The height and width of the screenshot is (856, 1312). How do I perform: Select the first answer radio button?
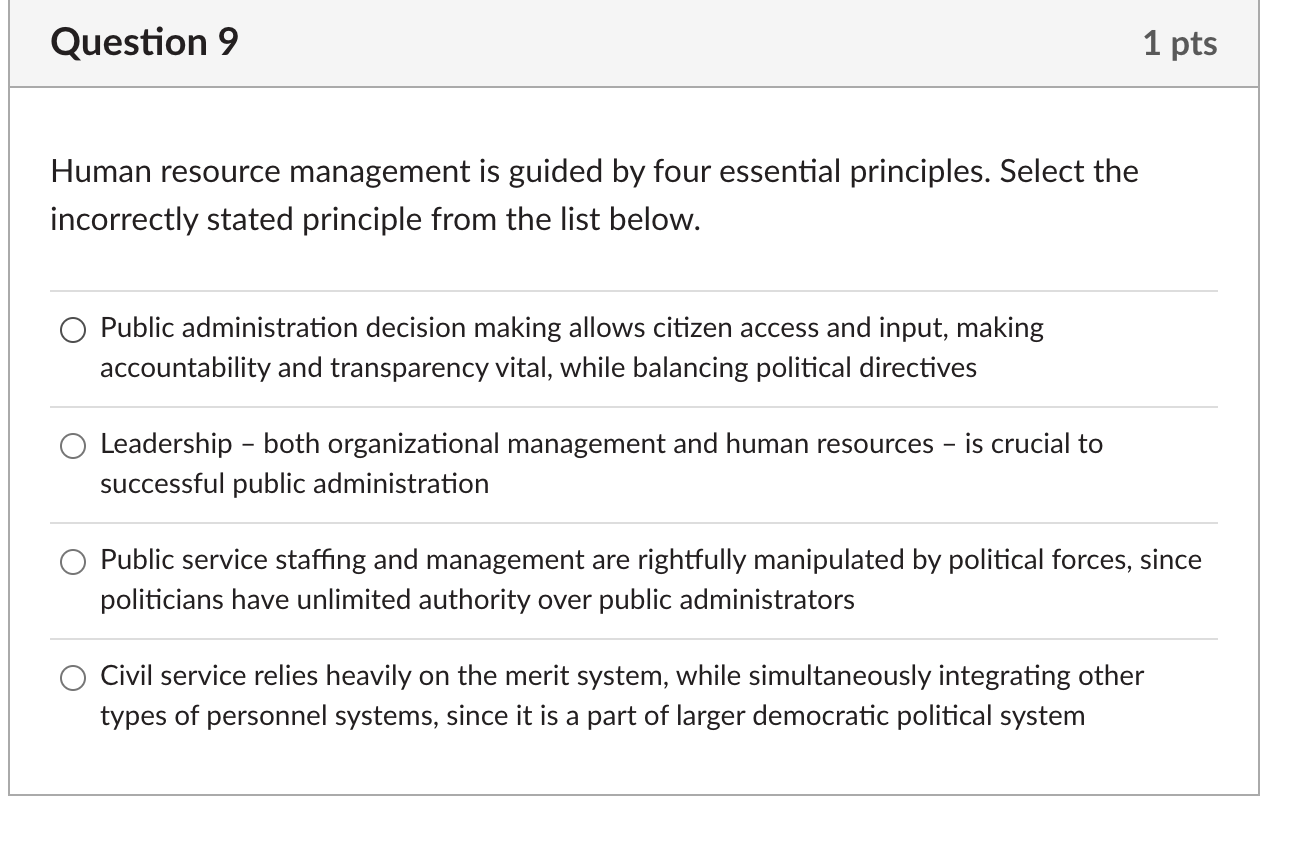point(72,329)
